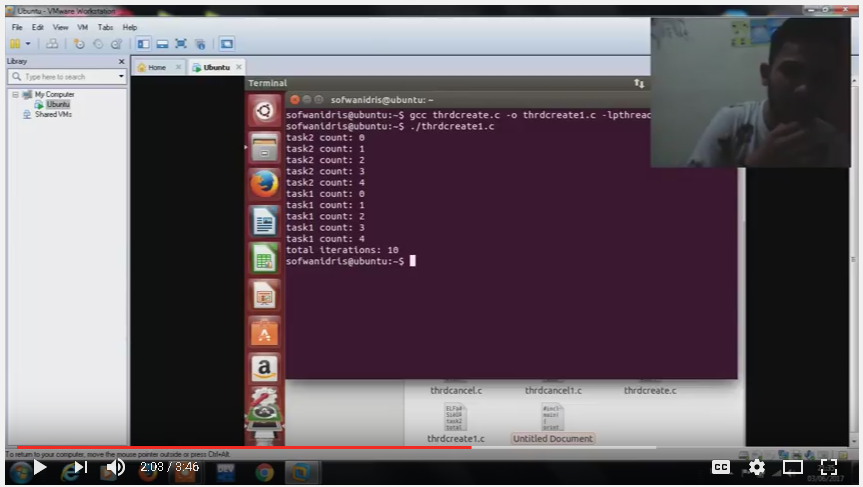Collapse the My Computer tree node
863x487 pixels.
[15, 95]
